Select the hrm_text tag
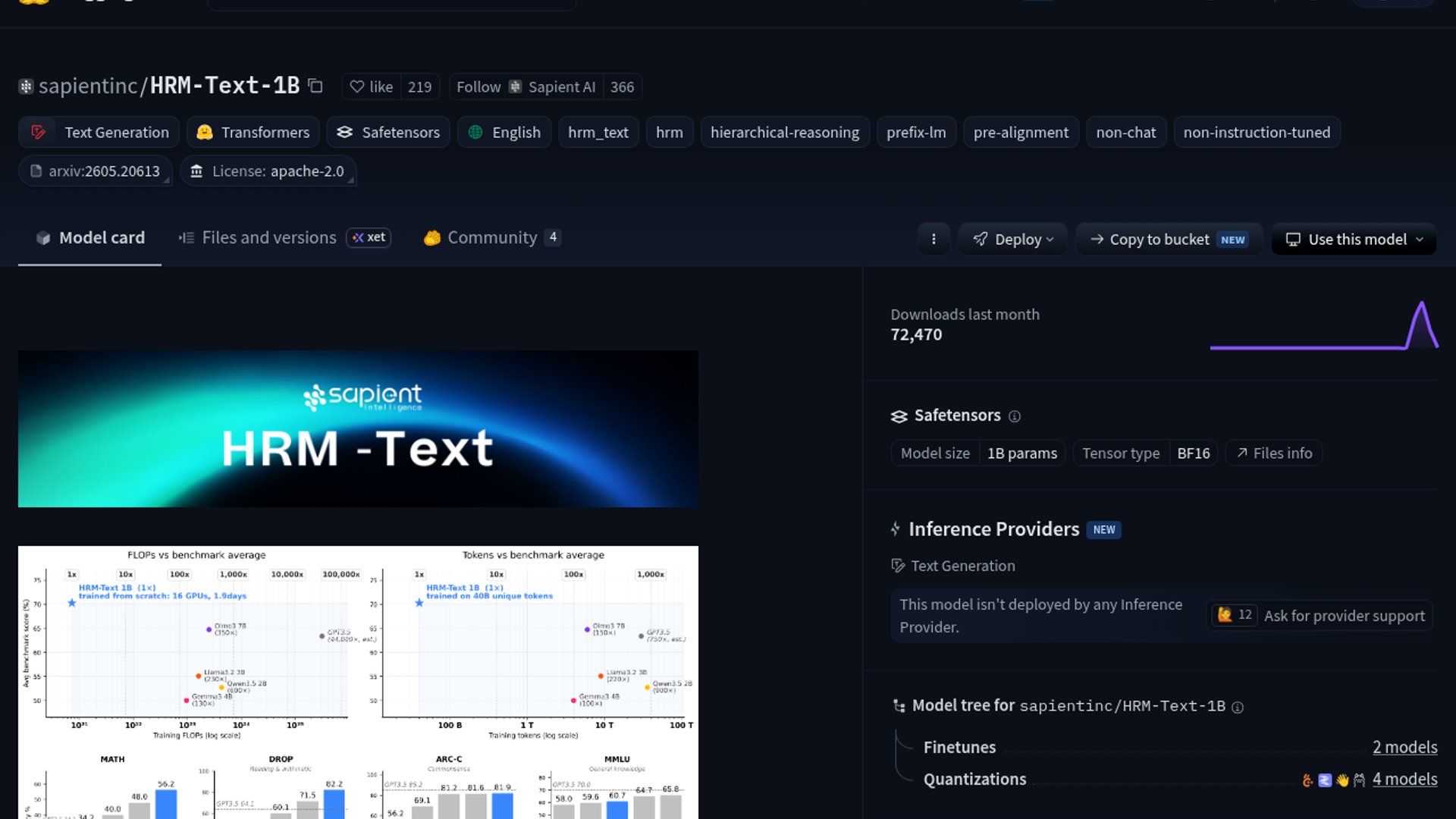The width and height of the screenshot is (1456, 819). click(x=598, y=132)
